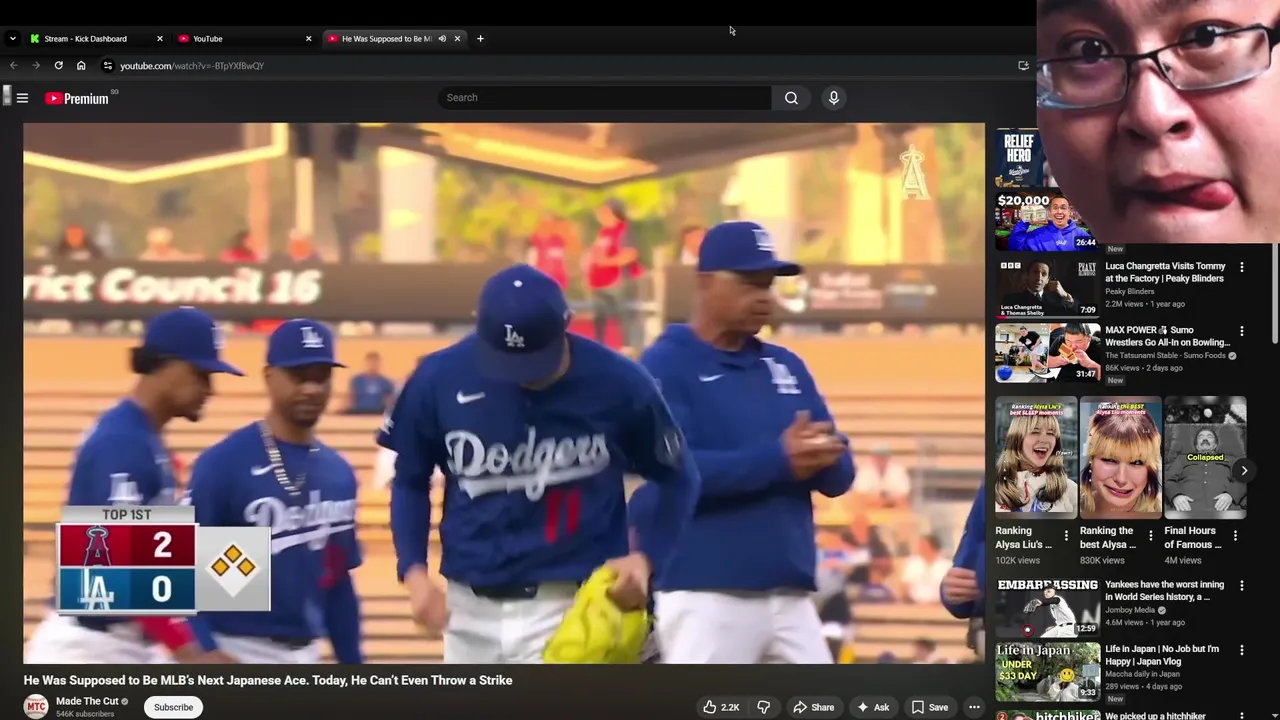Open Short 'Ranking the best Alysa' thumbnail
The image size is (1280, 720).
point(1120,458)
